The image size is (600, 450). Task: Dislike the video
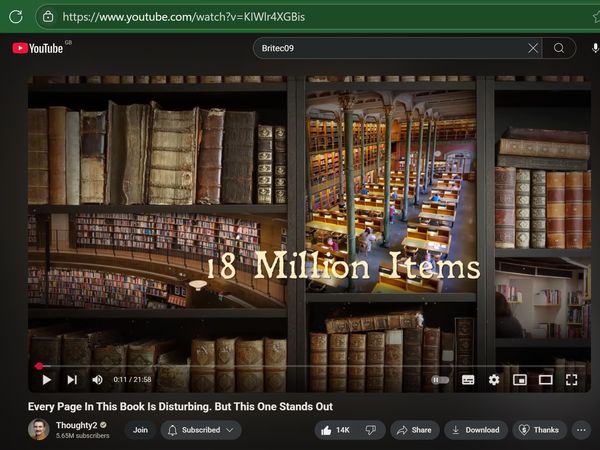[x=371, y=430]
